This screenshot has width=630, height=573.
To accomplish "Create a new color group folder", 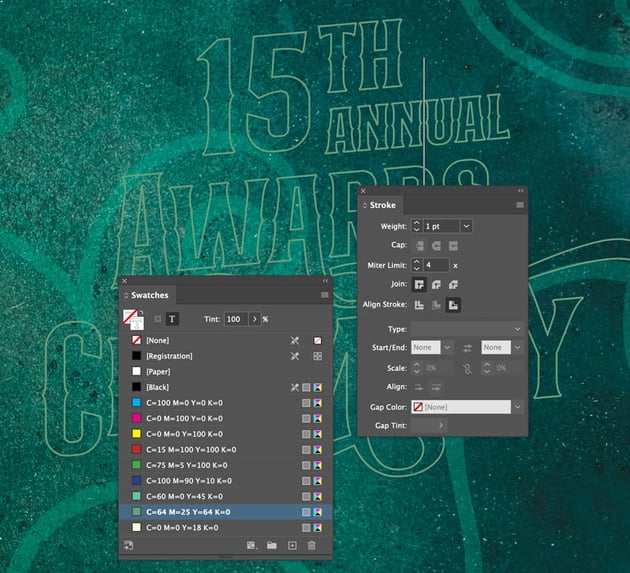I will (x=272, y=545).
